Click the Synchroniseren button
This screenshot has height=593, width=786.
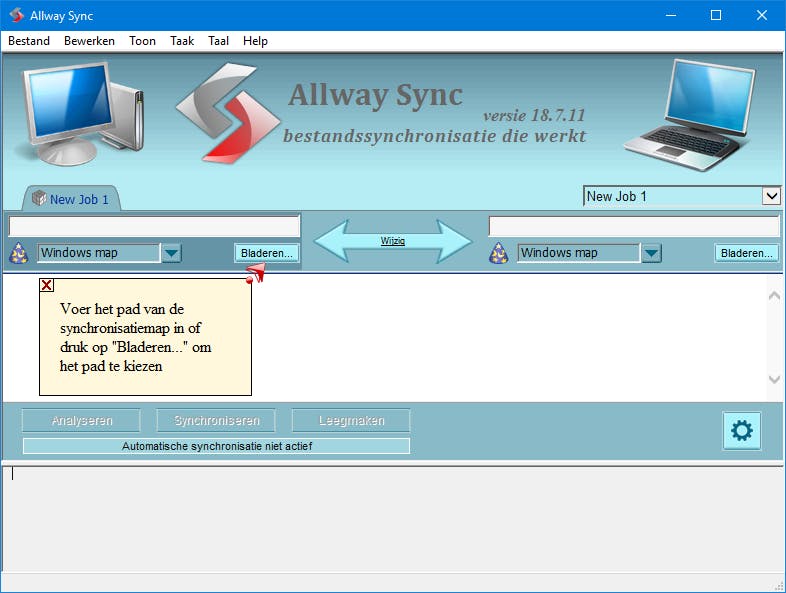point(216,420)
